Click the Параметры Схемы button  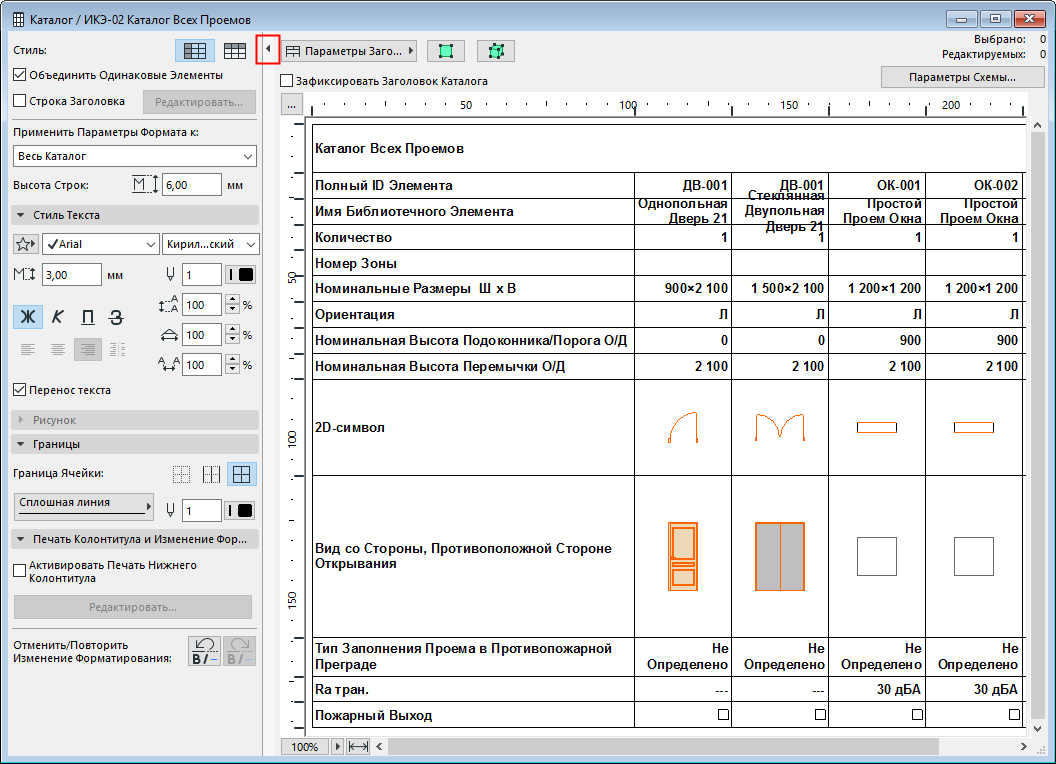[962, 77]
